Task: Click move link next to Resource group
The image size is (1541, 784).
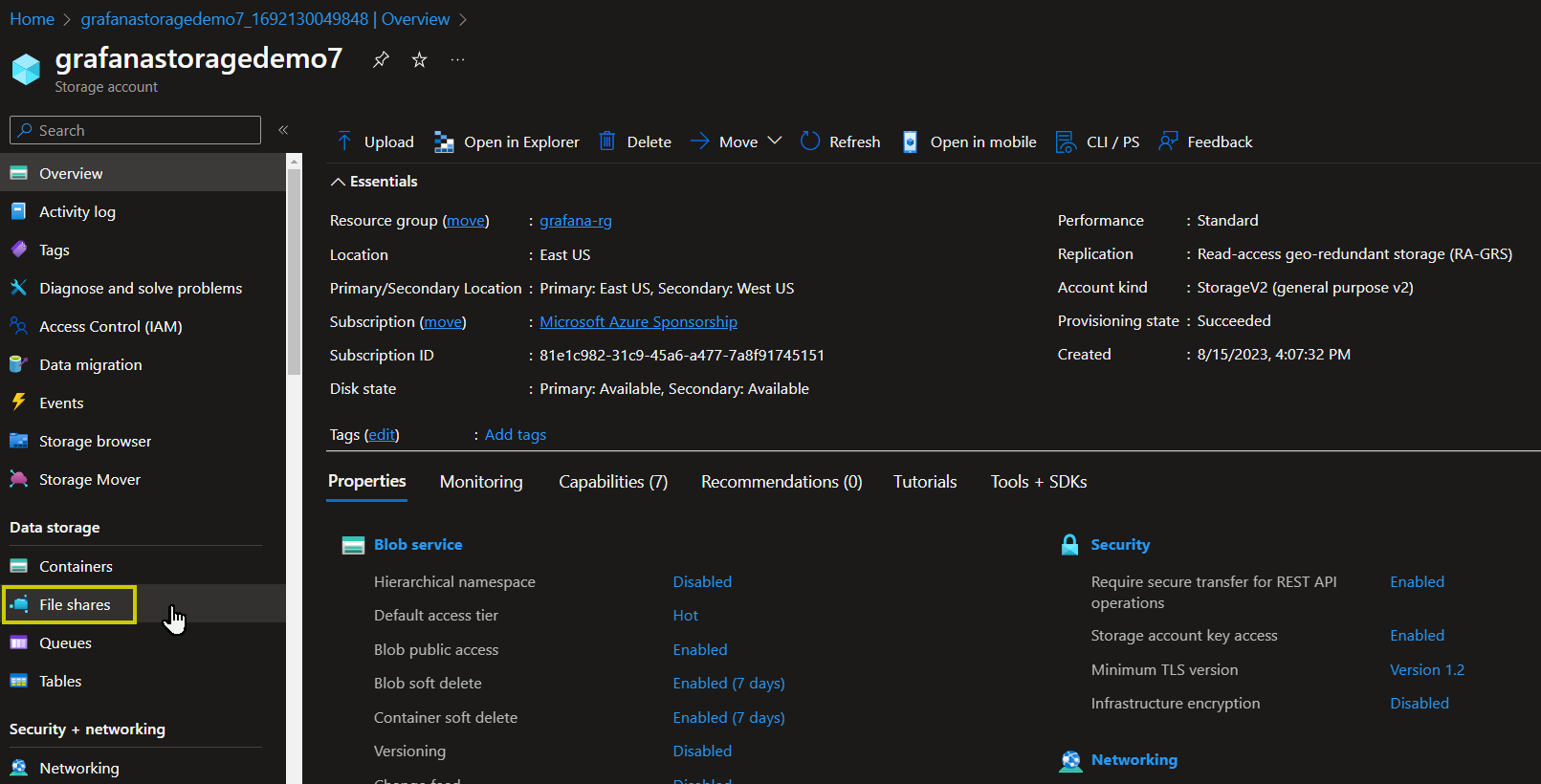Action: [x=466, y=221]
